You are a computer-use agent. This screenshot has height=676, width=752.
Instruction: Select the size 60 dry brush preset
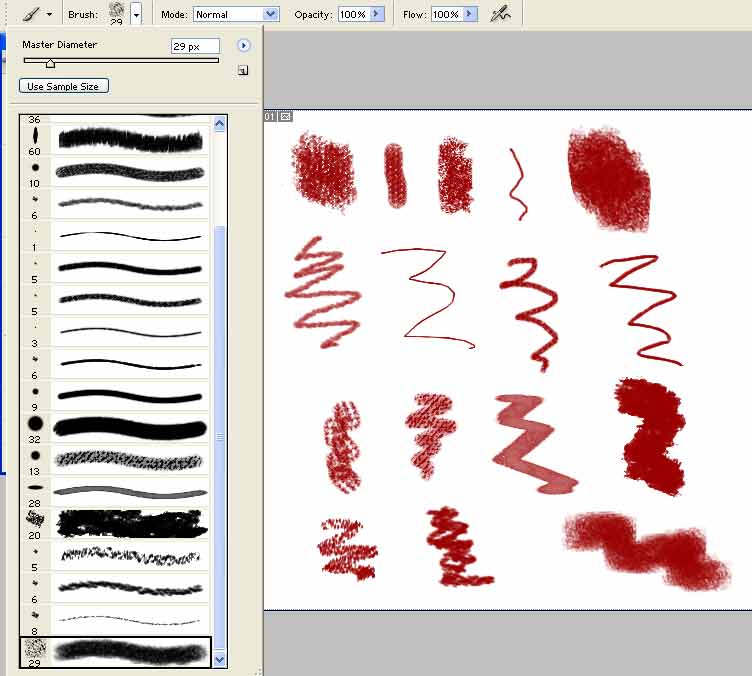pos(115,140)
